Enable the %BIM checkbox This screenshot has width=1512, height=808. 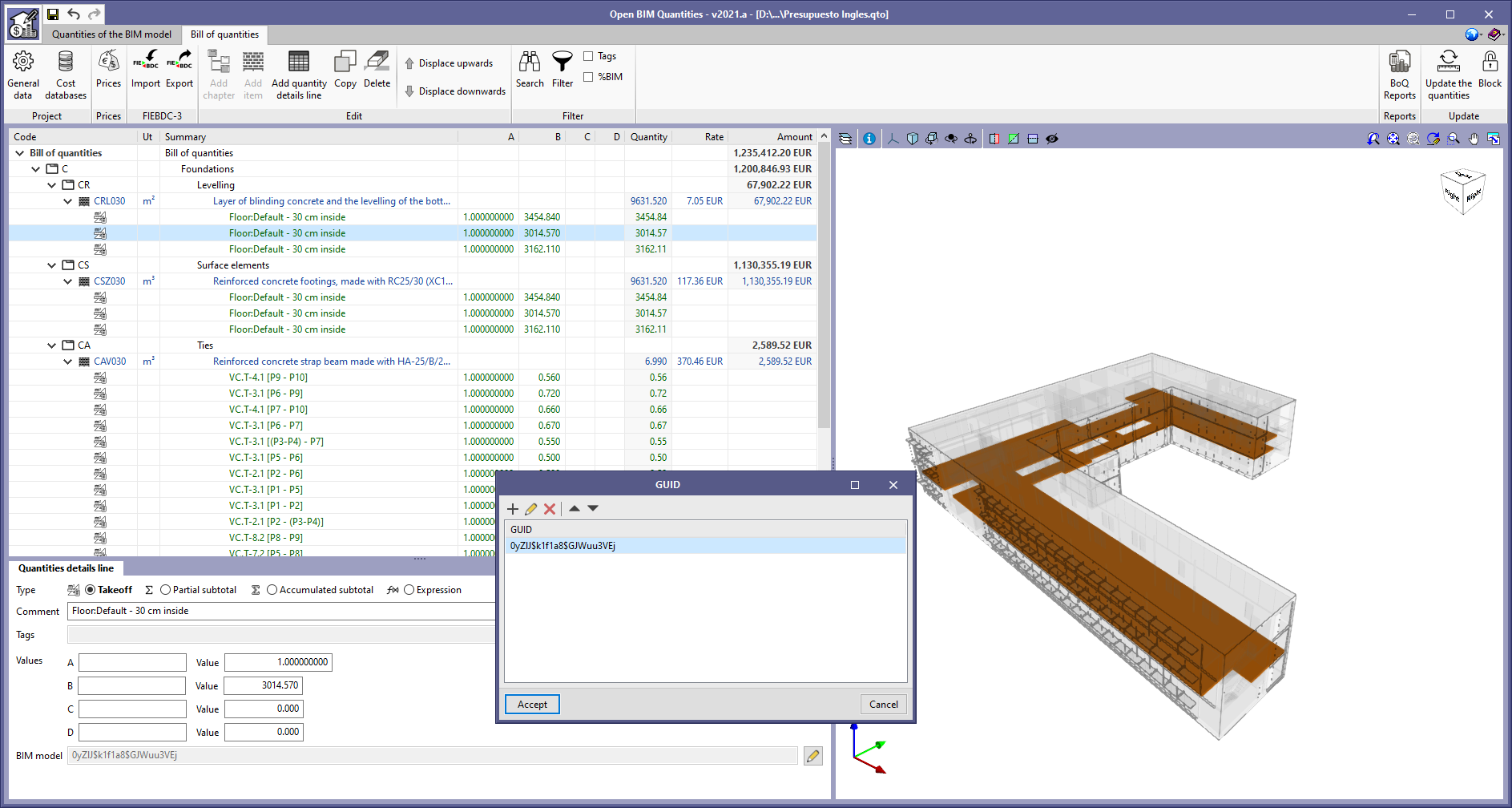(x=588, y=77)
